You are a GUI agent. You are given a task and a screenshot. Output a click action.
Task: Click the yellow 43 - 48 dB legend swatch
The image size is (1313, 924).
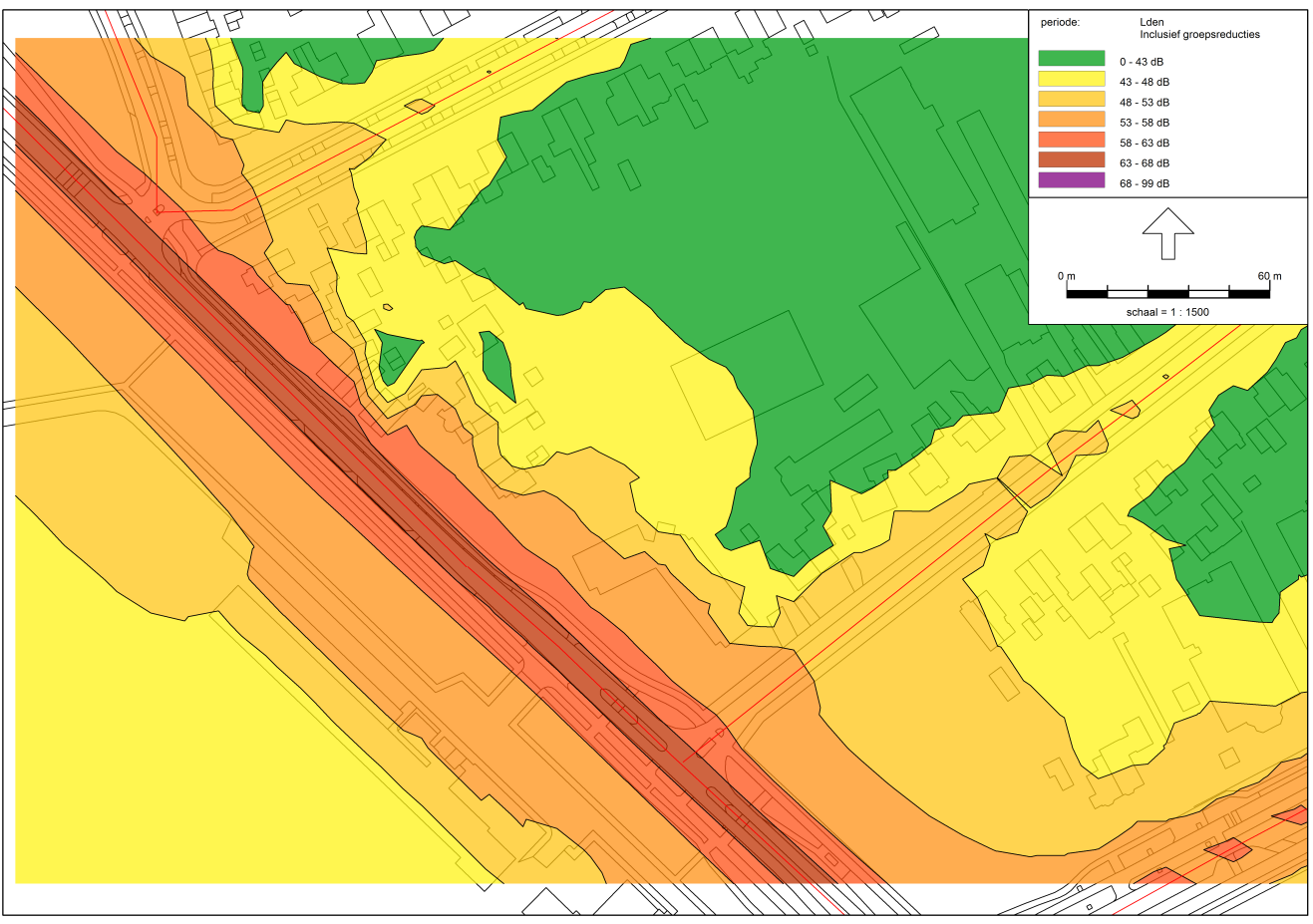[x=1072, y=79]
